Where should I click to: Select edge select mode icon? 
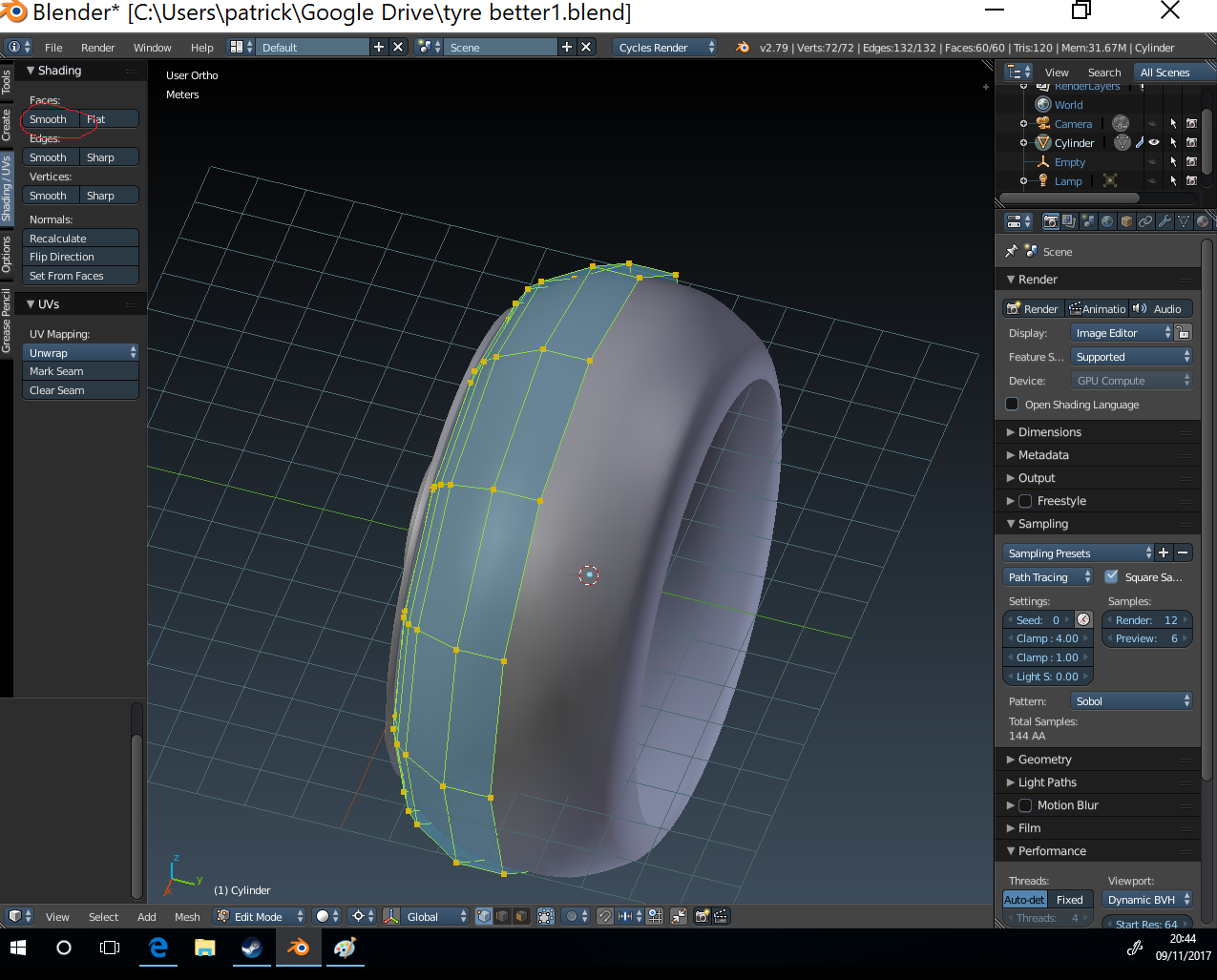pyautogui.click(x=502, y=916)
